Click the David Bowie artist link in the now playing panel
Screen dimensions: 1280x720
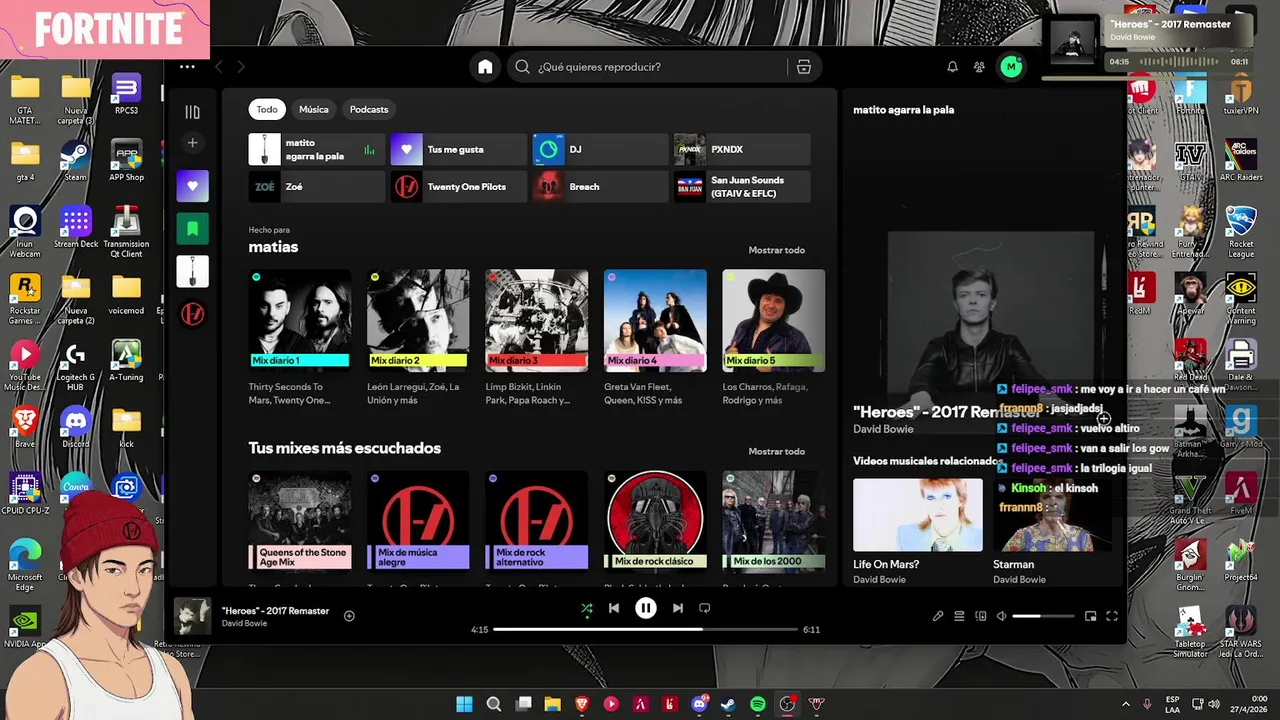883,429
